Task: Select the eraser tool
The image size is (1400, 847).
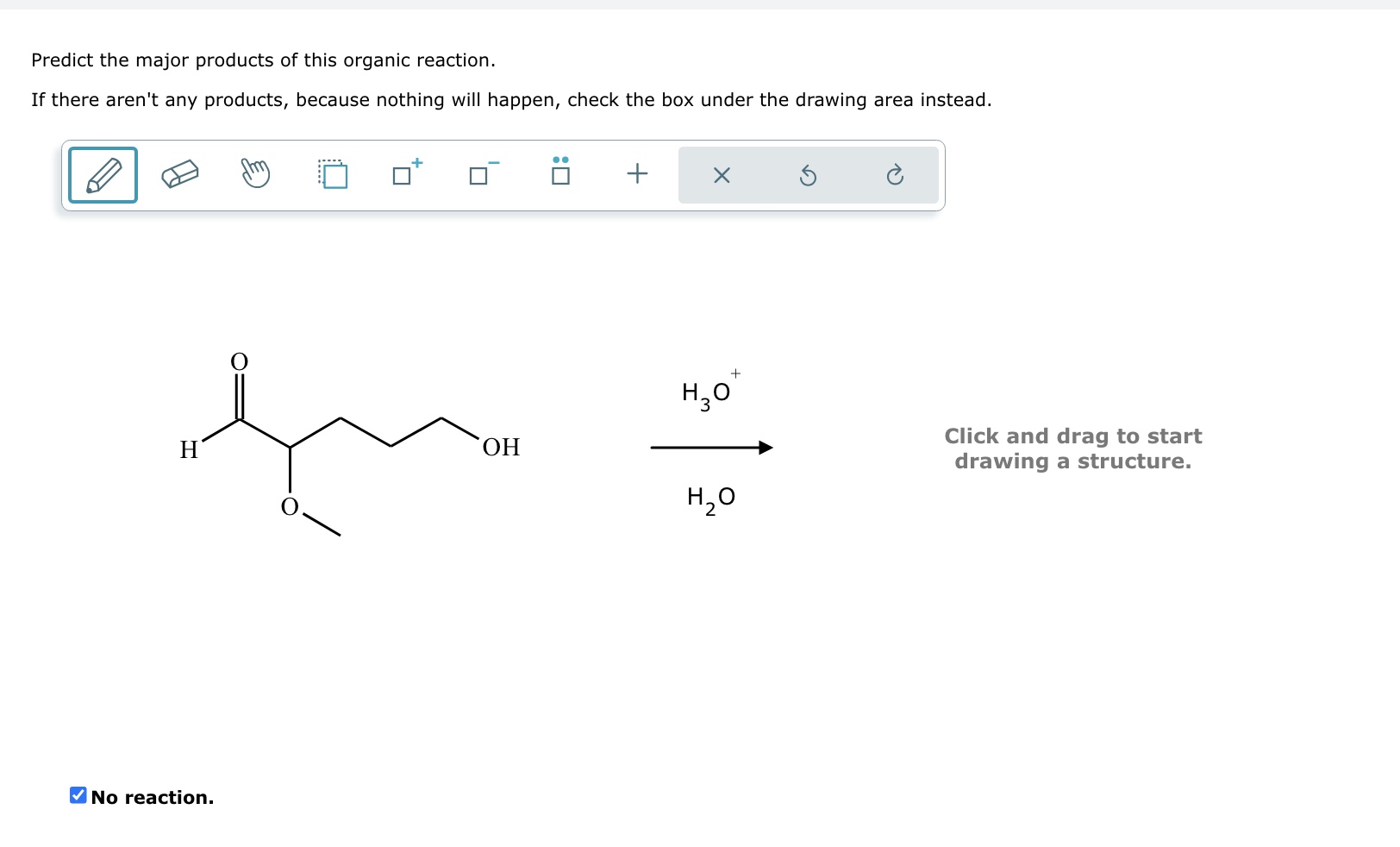Action: [179, 175]
